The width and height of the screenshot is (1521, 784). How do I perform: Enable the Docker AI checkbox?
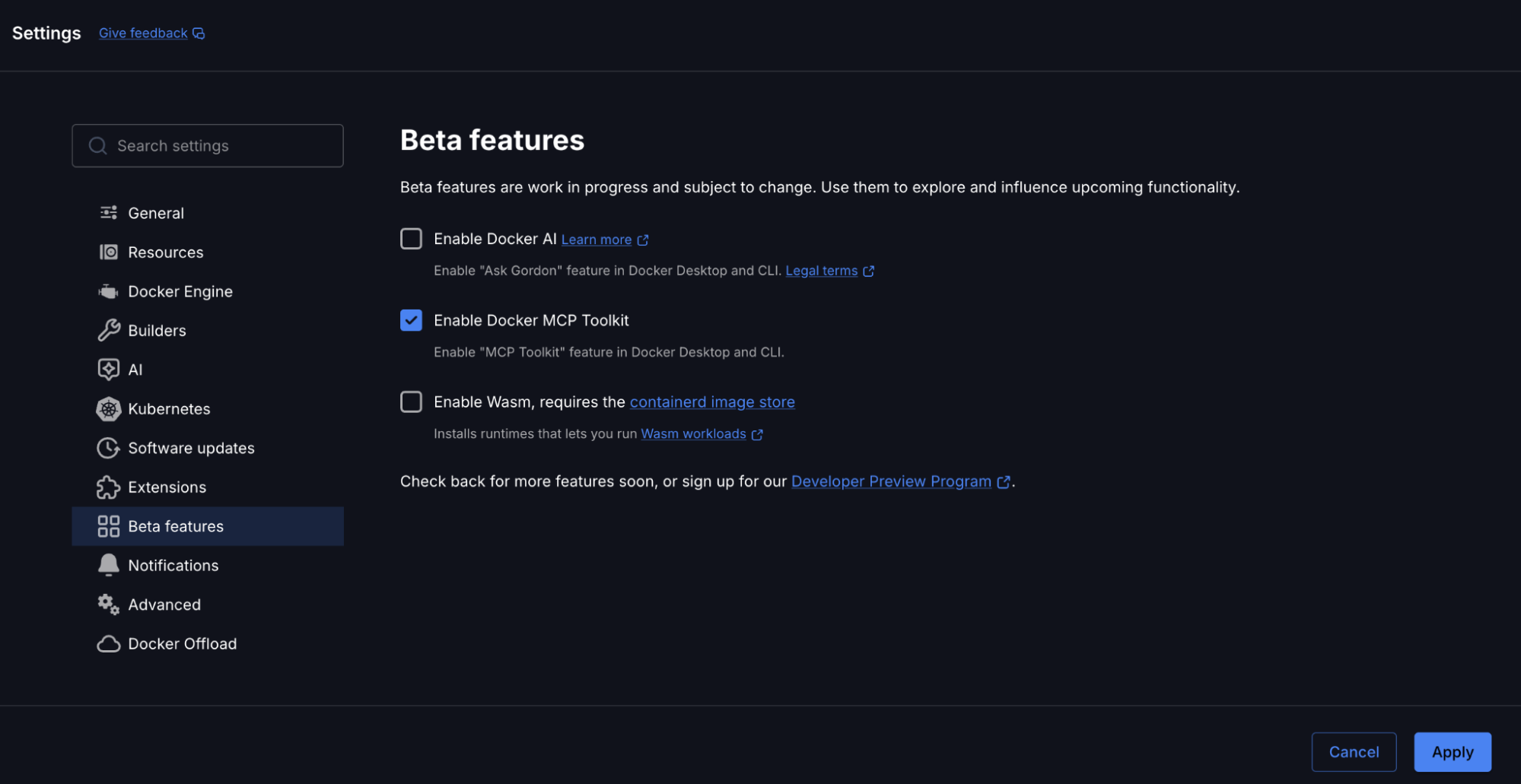pos(411,239)
